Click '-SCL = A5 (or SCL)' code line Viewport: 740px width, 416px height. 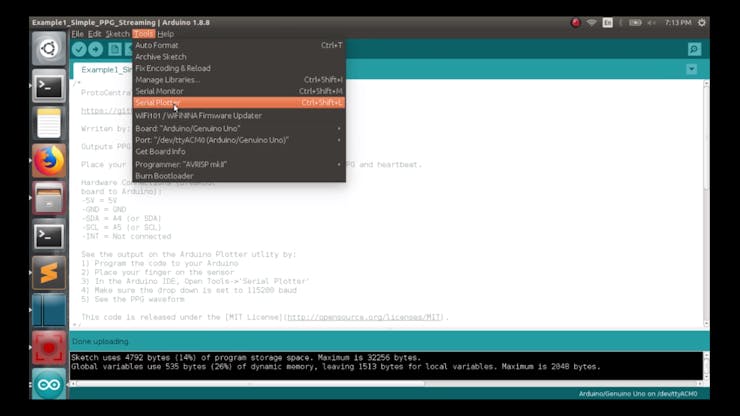[x=121, y=228]
